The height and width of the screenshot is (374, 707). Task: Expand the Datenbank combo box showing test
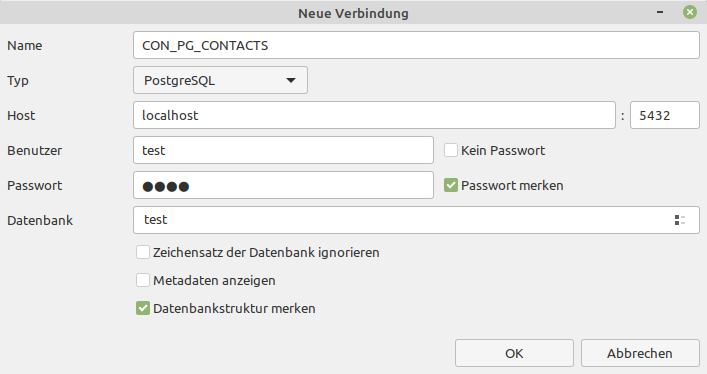(416, 220)
